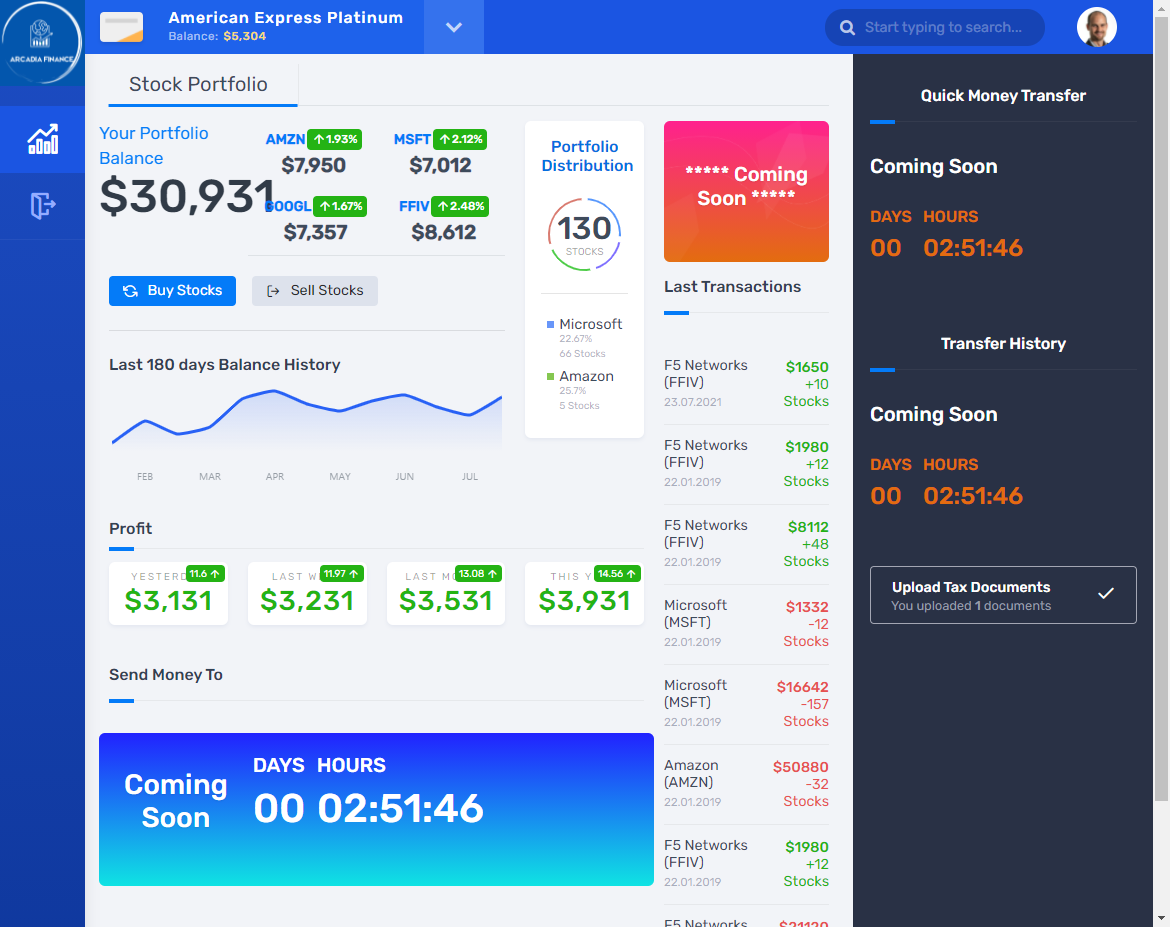Viewport: 1170px width, 927px height.
Task: Select the F5 Networks transaction dated 23.07.2021
Action: 746,384
